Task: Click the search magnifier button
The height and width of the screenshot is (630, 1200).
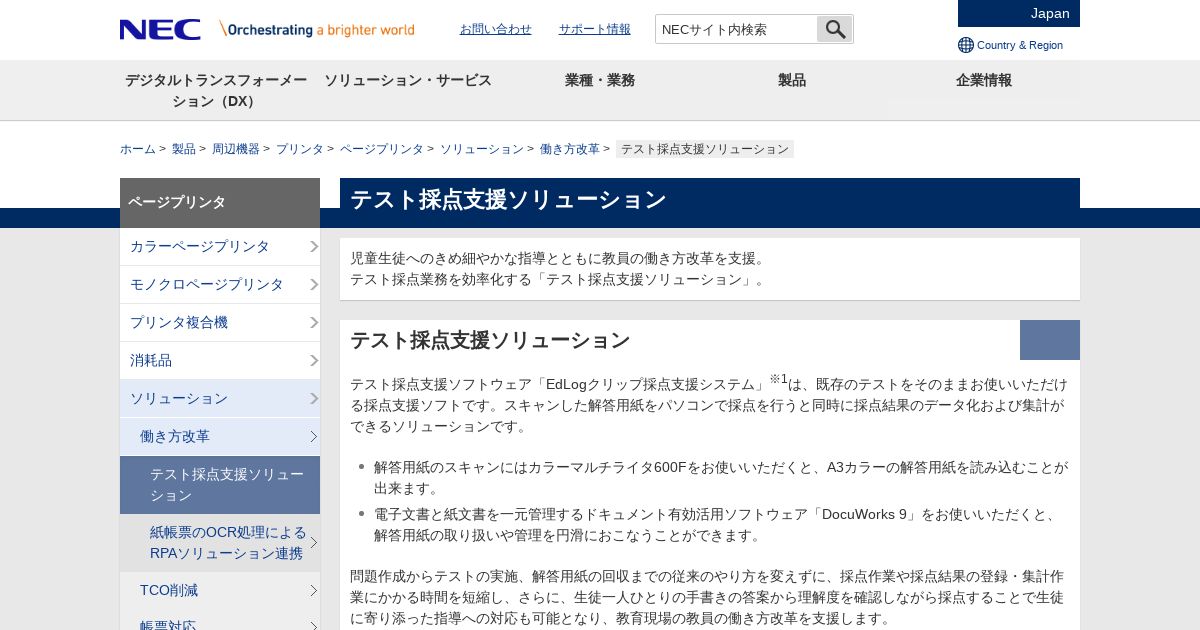Action: (835, 29)
